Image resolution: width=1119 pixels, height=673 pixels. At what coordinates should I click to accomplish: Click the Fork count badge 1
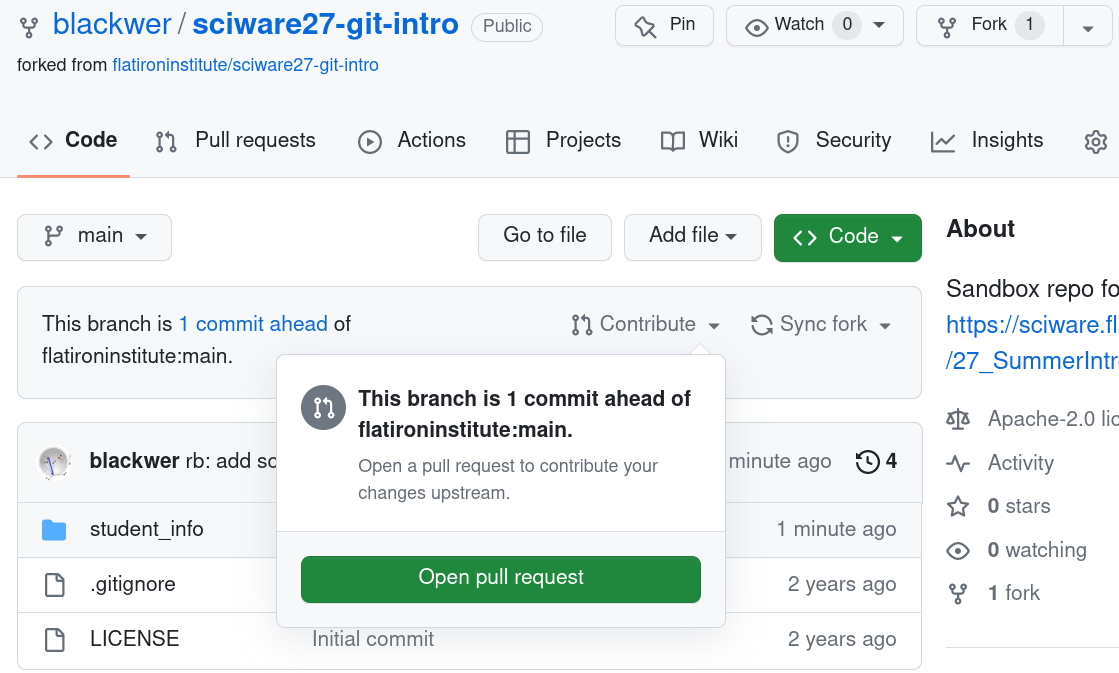pos(1030,25)
